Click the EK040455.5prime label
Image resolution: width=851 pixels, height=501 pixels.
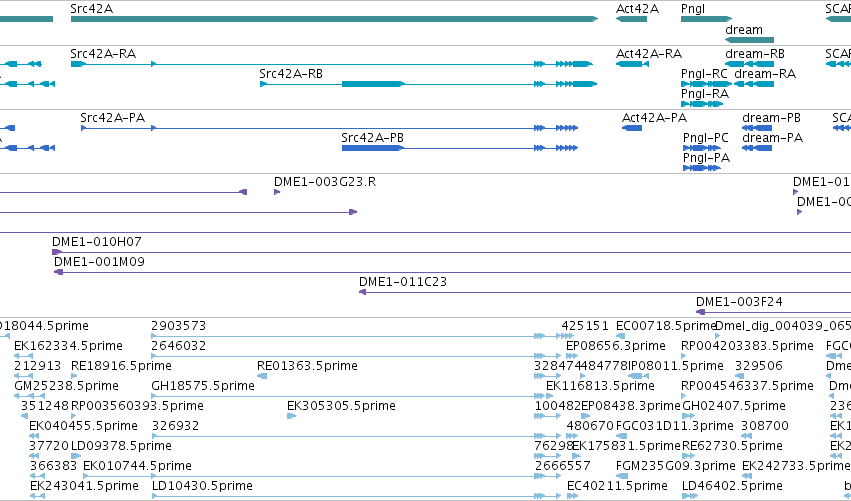click(83, 426)
